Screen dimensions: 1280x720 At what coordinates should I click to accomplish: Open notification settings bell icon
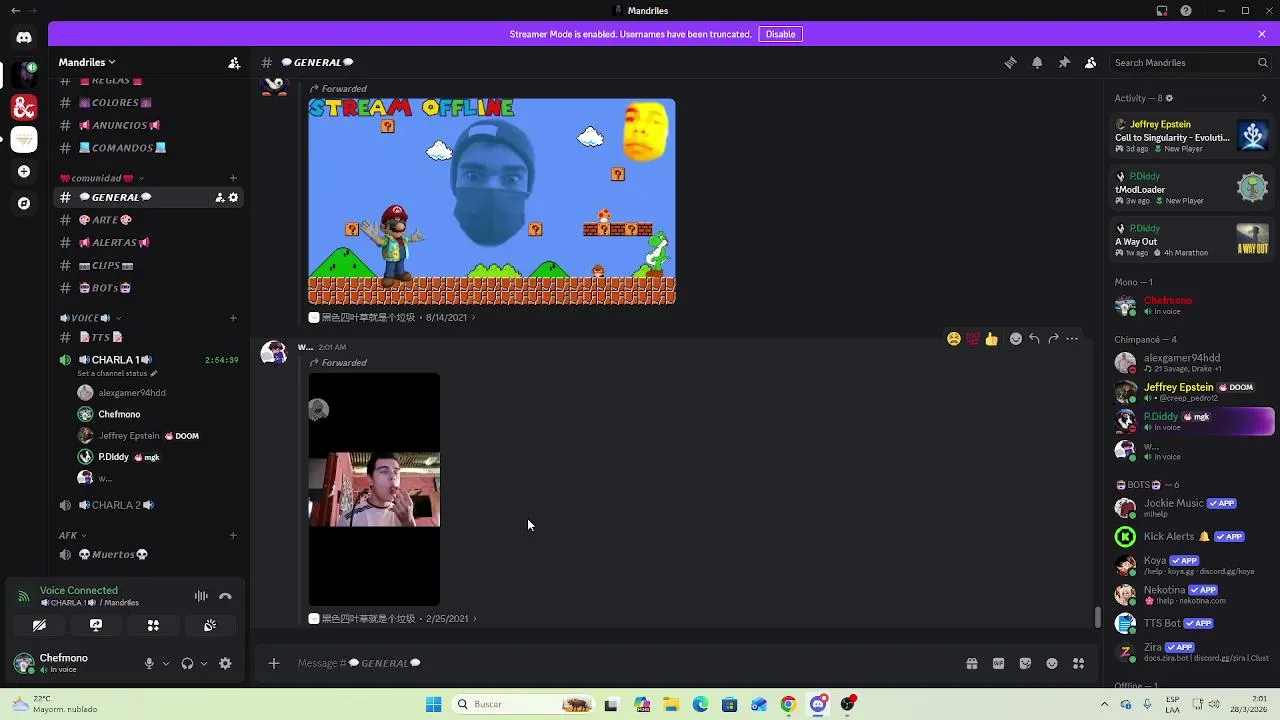pyautogui.click(x=1037, y=62)
